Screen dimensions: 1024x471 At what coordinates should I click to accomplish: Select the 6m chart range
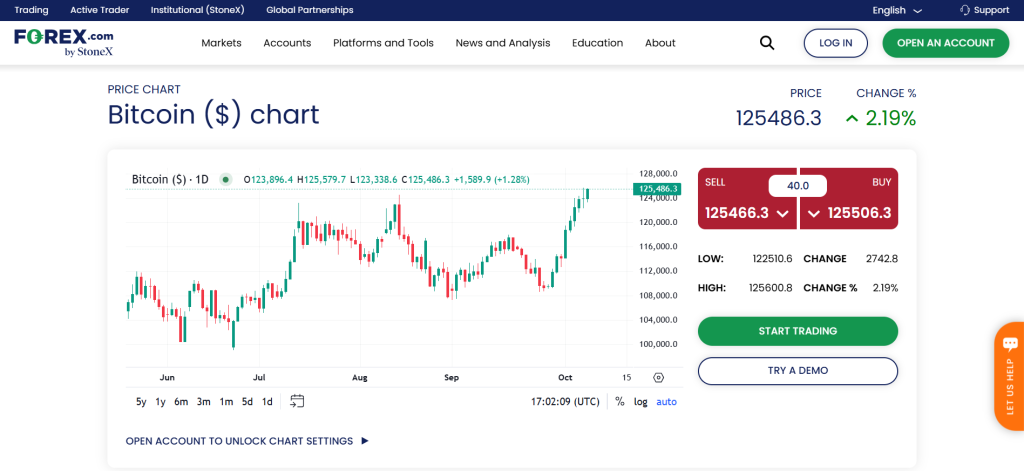[181, 402]
